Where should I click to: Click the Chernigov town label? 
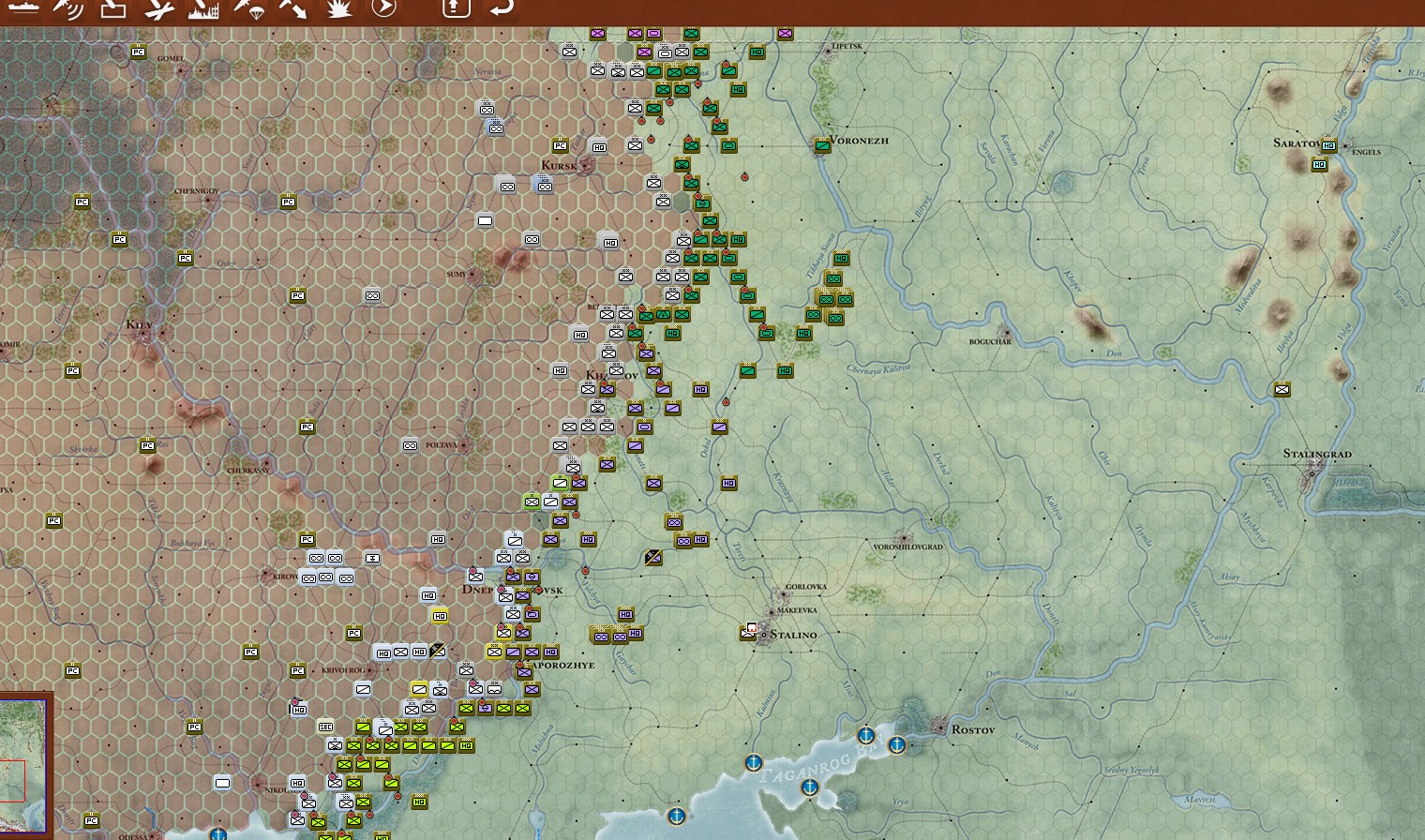(x=196, y=191)
